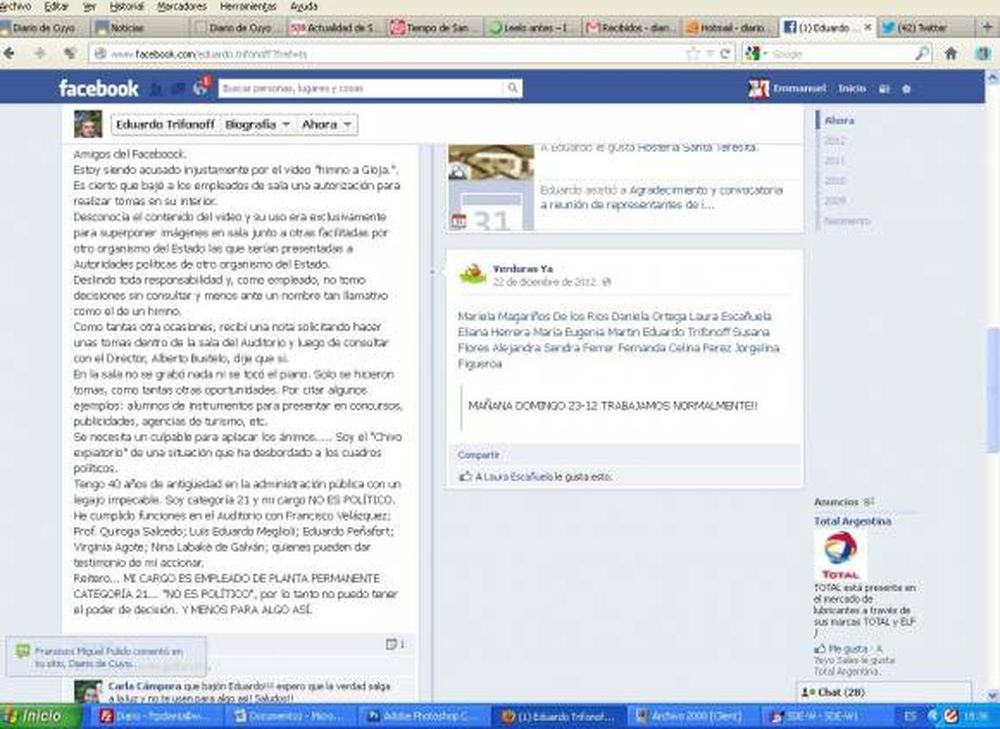1000x729 pixels.
Task: Open the Biografía dropdown
Action: click(257, 125)
